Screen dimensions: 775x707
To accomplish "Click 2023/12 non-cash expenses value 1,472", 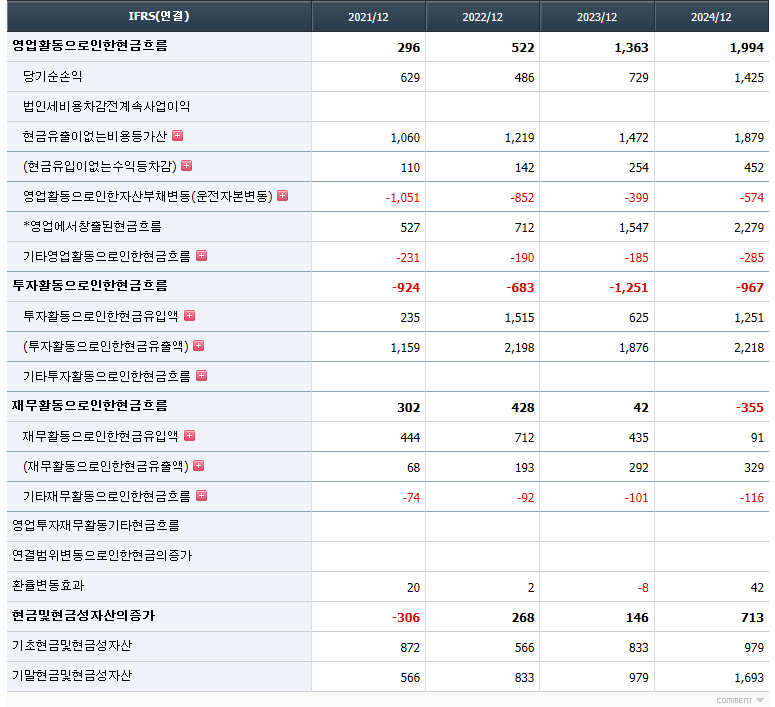I will [634, 137].
